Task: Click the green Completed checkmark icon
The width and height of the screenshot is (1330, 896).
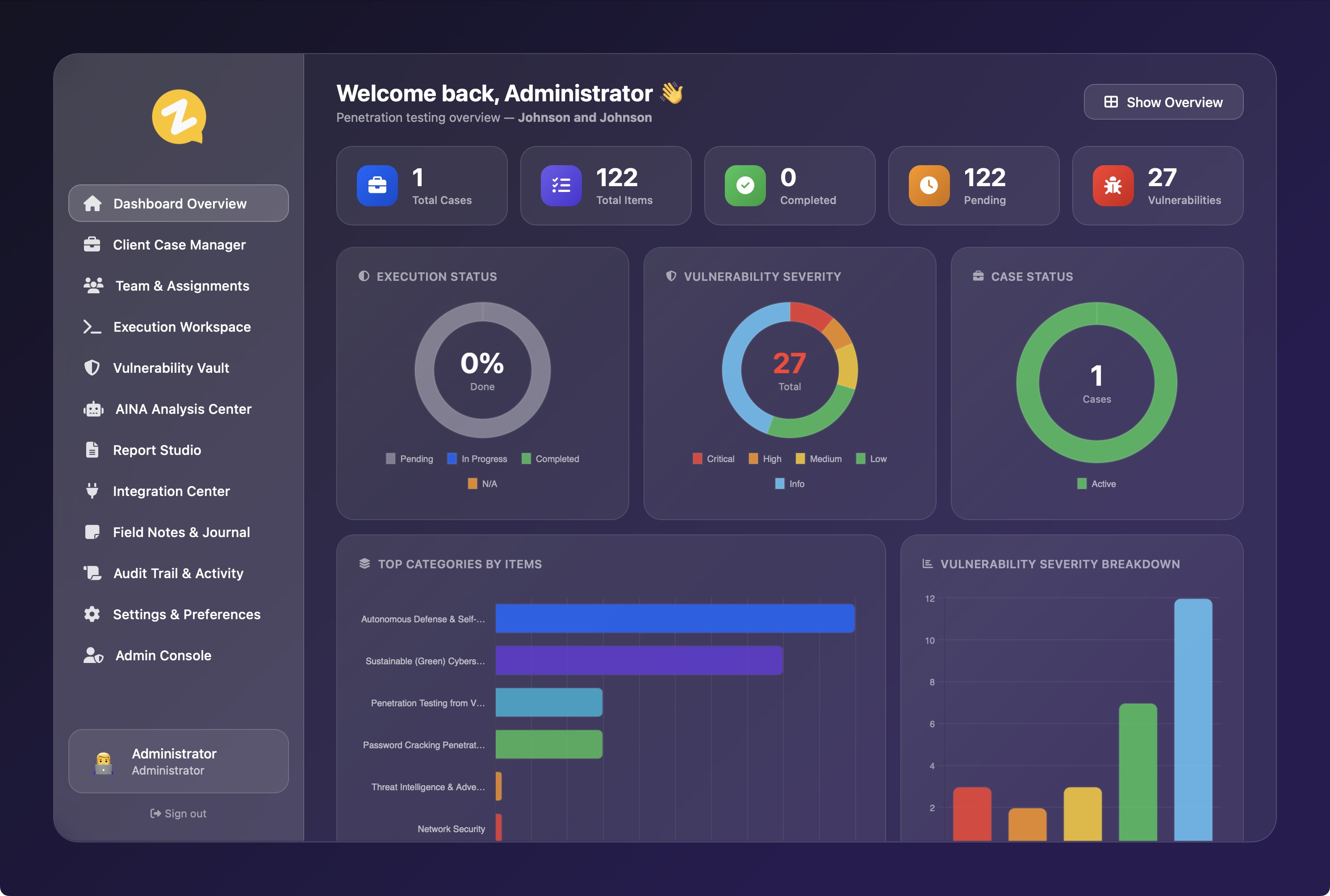Action: click(x=745, y=185)
